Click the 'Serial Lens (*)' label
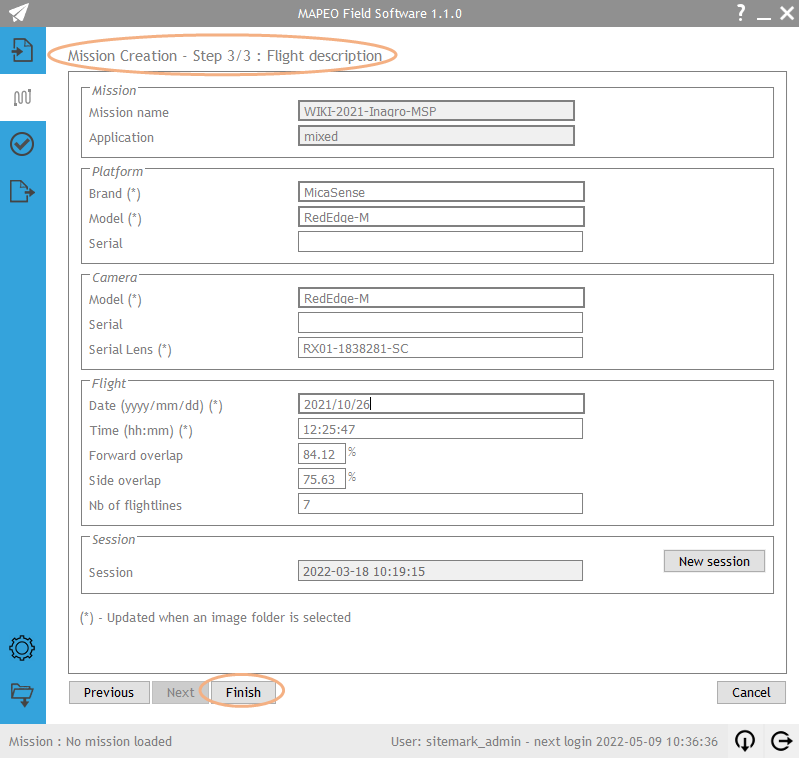The height and width of the screenshot is (758, 799). [x=130, y=349]
